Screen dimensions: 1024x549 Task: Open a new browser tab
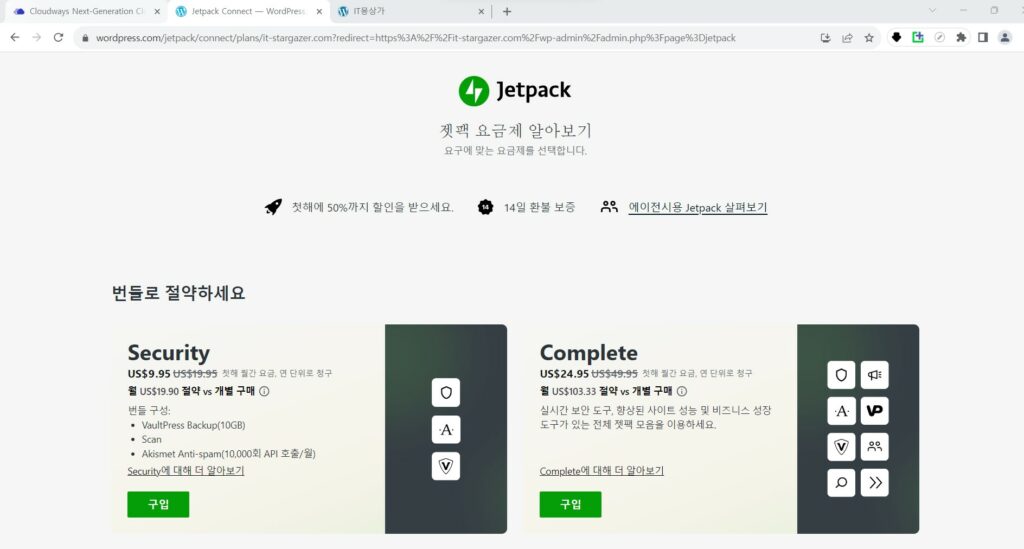click(507, 11)
